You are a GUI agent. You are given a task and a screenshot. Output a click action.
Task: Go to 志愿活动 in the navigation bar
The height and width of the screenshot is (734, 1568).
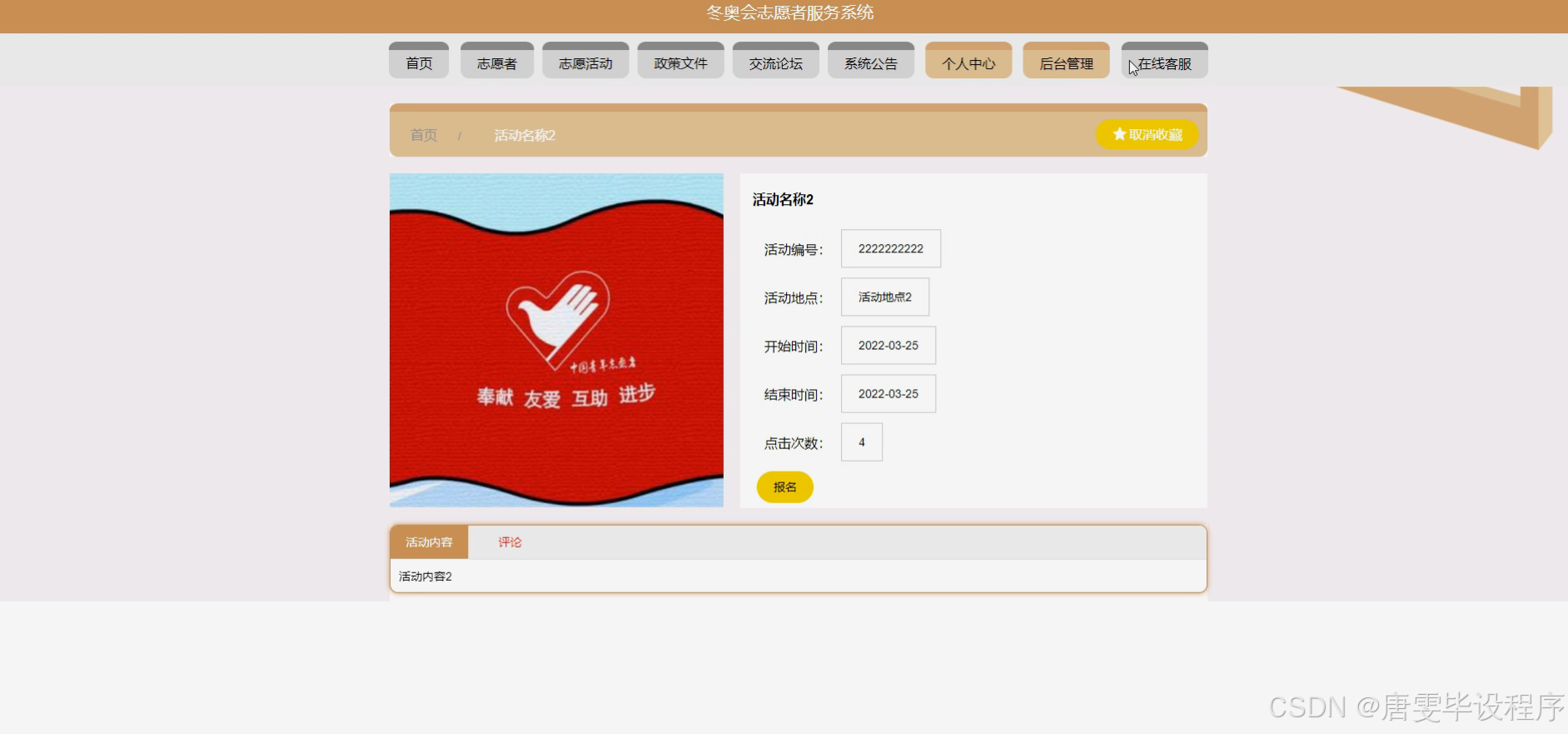click(x=585, y=61)
